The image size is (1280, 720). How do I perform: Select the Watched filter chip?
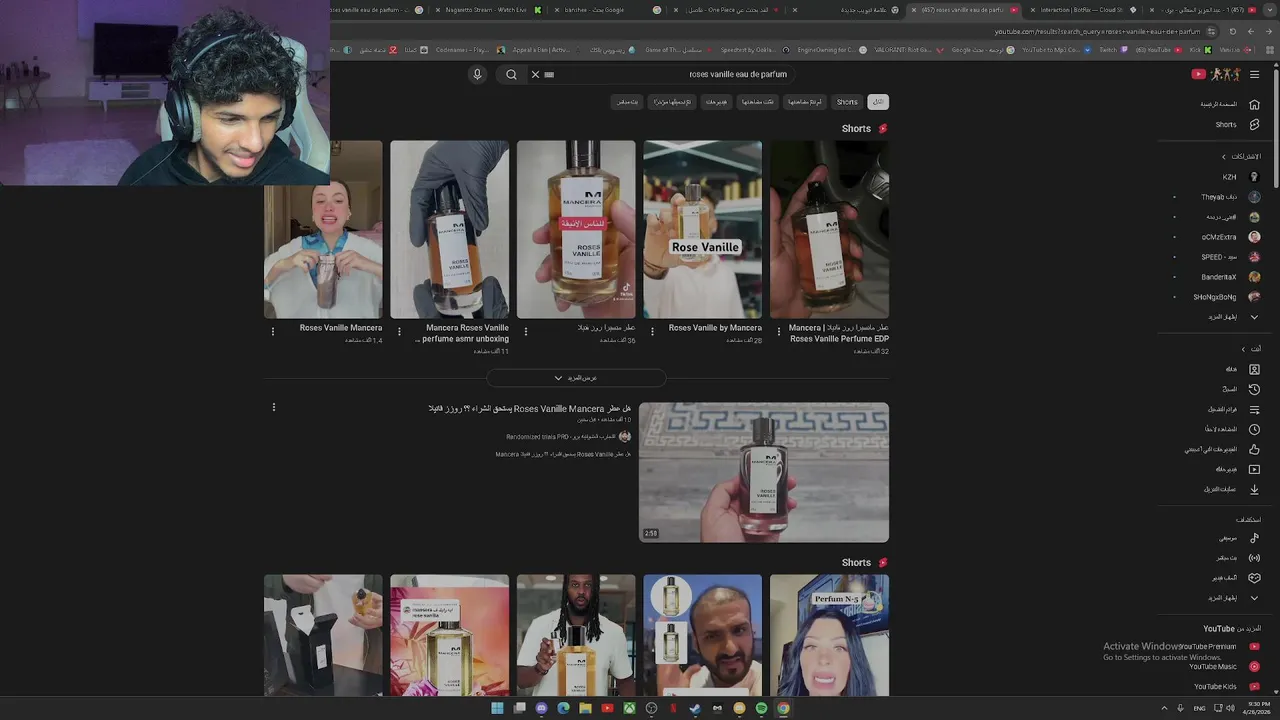(757, 102)
